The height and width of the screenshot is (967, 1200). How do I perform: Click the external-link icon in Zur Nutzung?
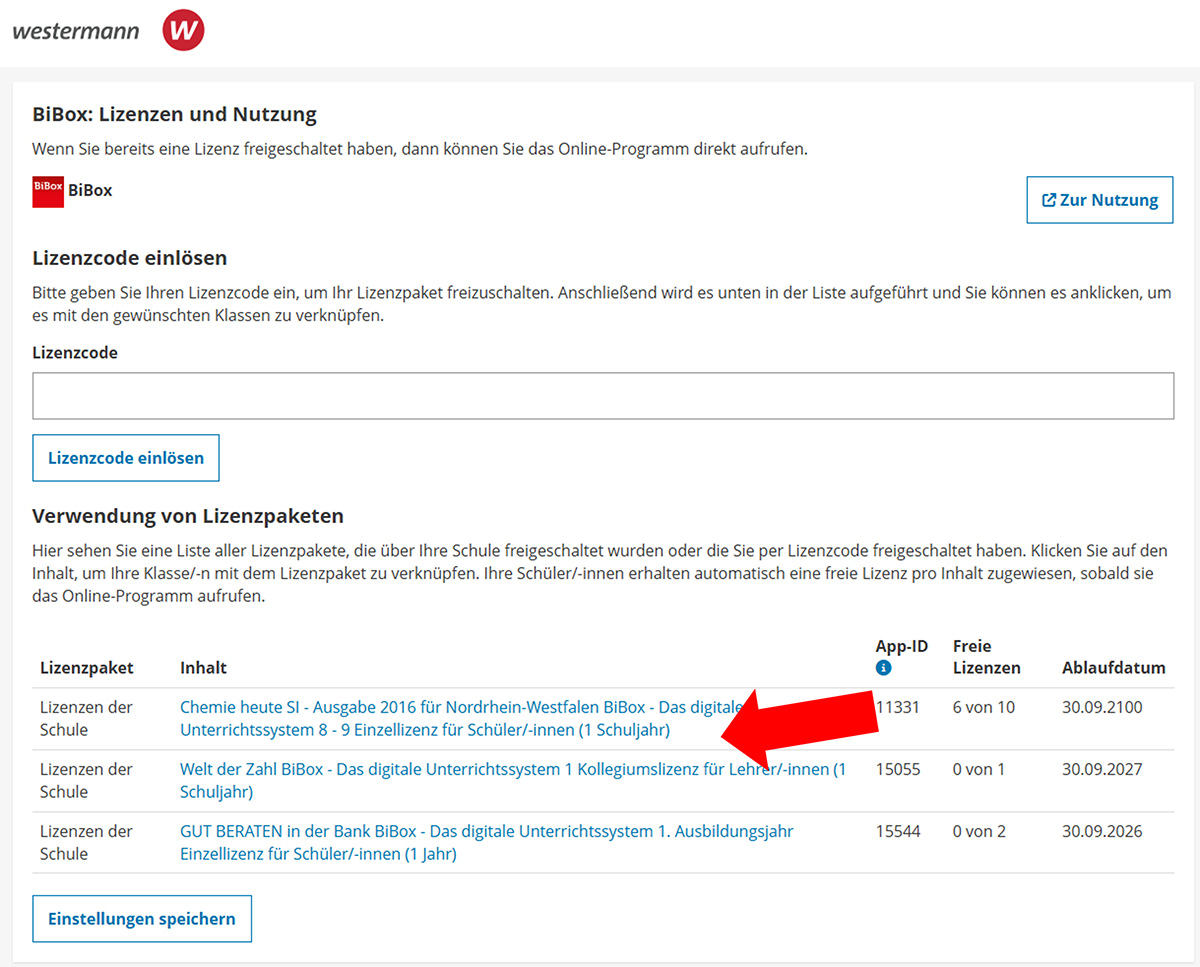tap(1049, 200)
